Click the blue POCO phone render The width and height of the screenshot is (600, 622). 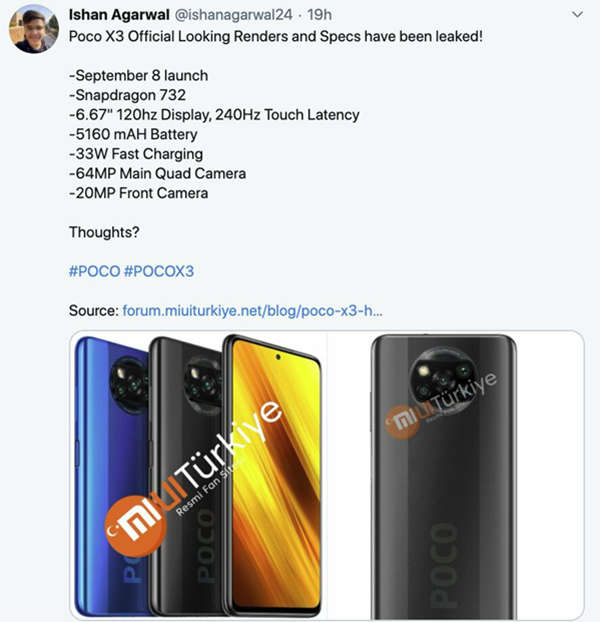tap(113, 474)
